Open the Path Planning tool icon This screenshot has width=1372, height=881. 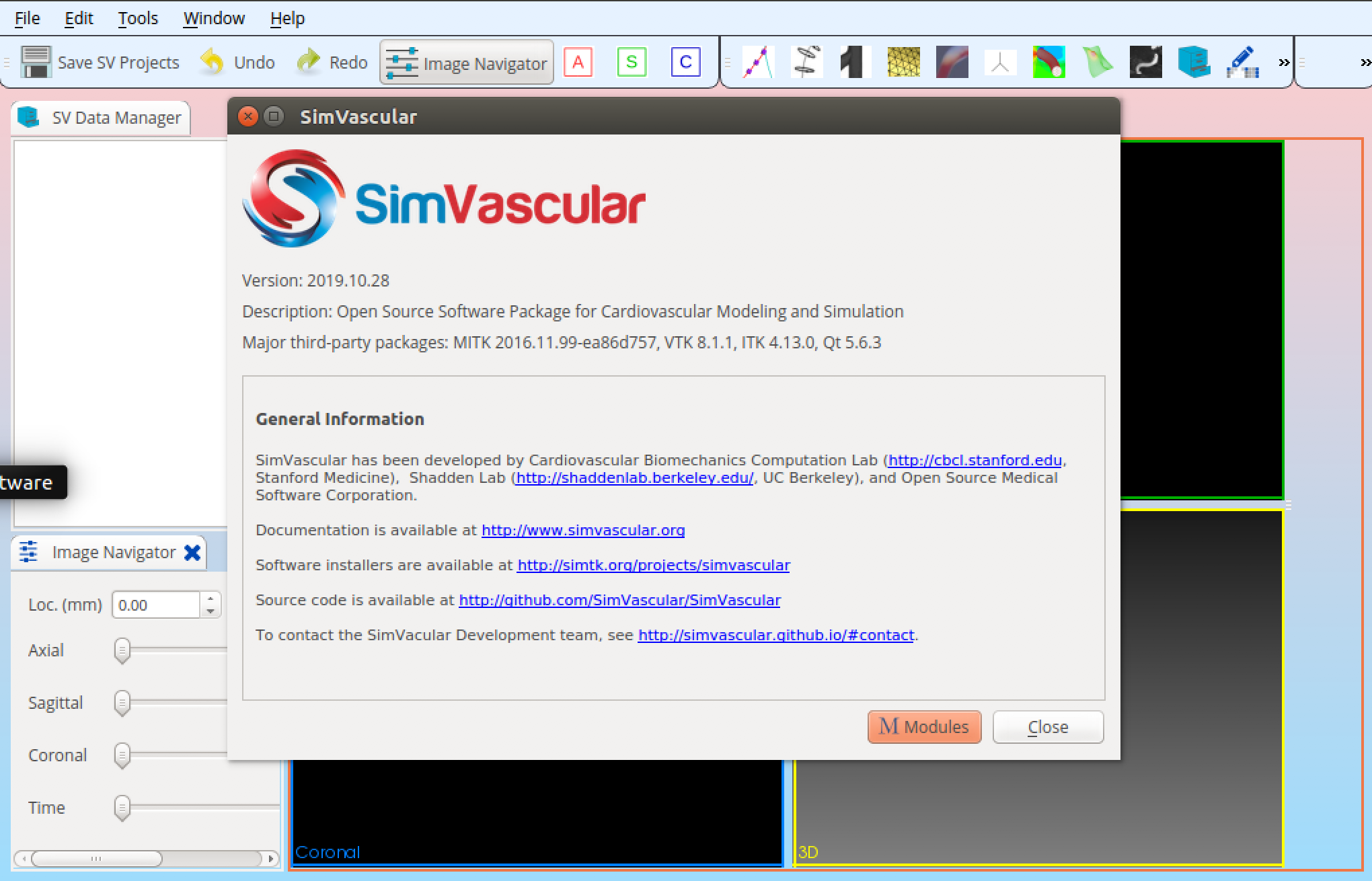(758, 63)
